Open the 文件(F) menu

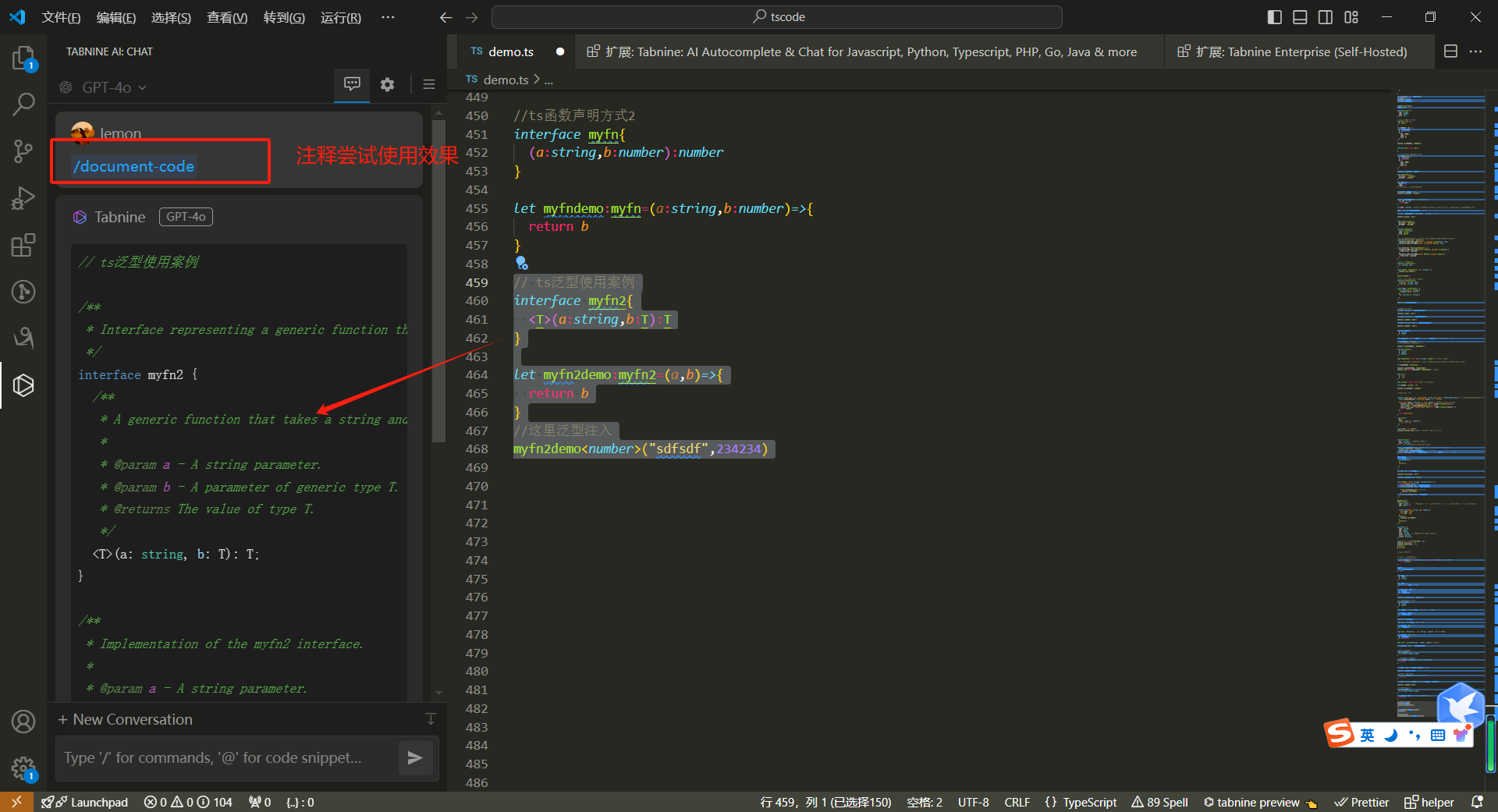pos(61,17)
